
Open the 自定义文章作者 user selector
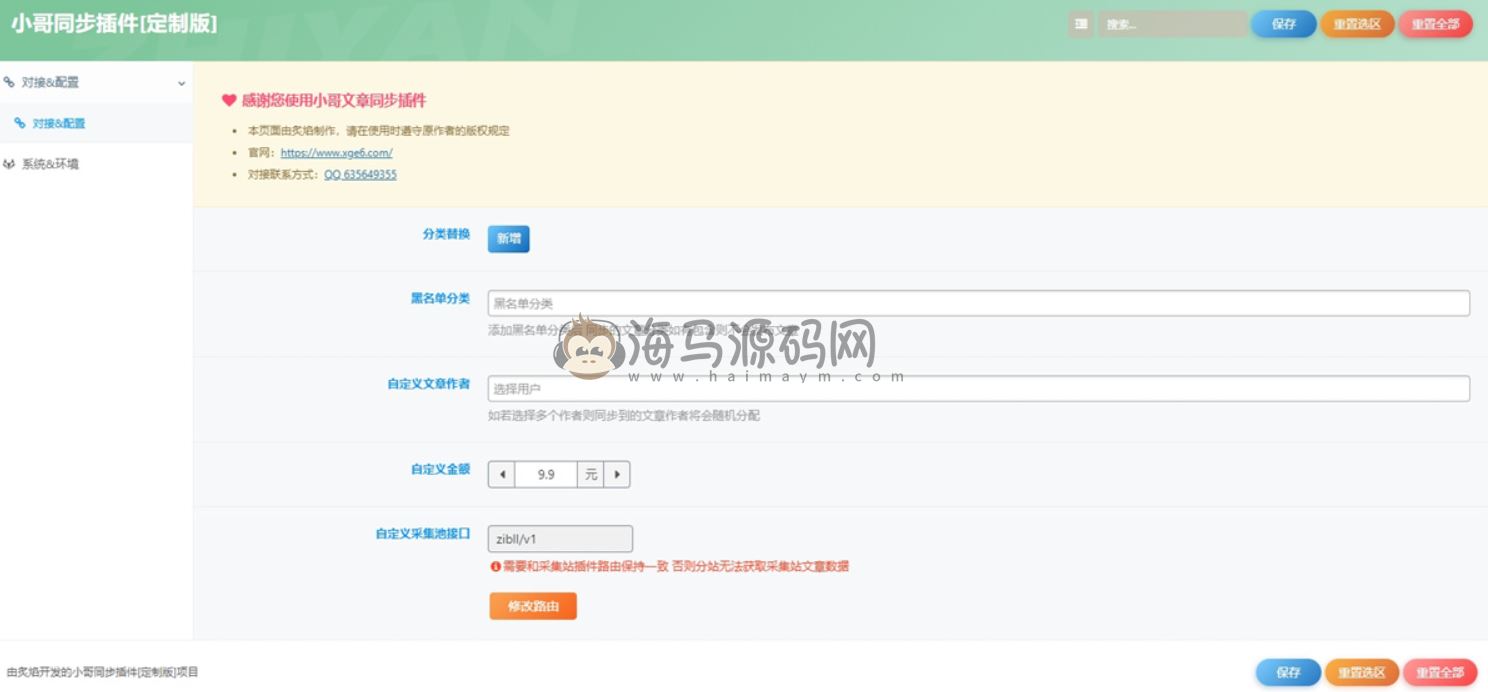(978, 389)
